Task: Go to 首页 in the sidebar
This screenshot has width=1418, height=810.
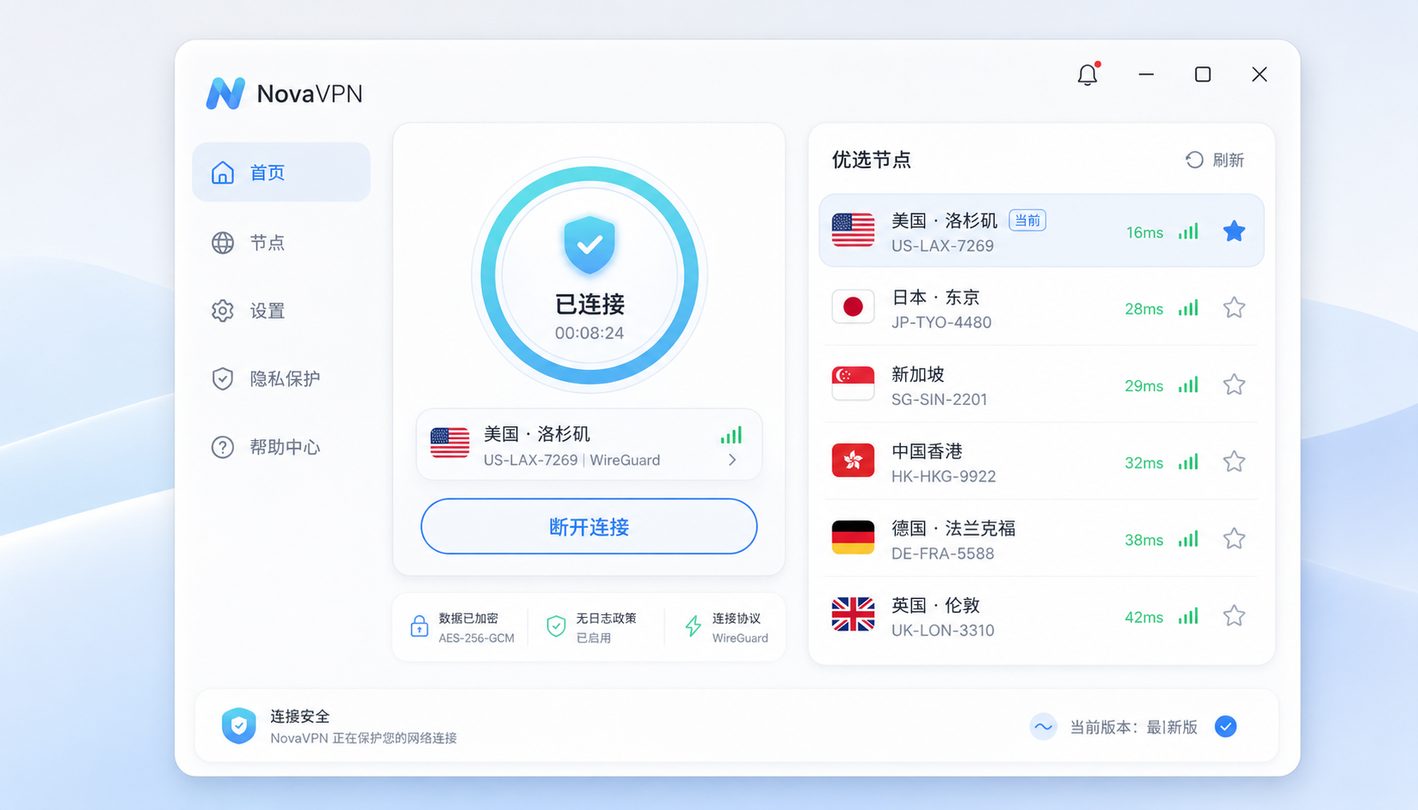Action: click(x=281, y=172)
